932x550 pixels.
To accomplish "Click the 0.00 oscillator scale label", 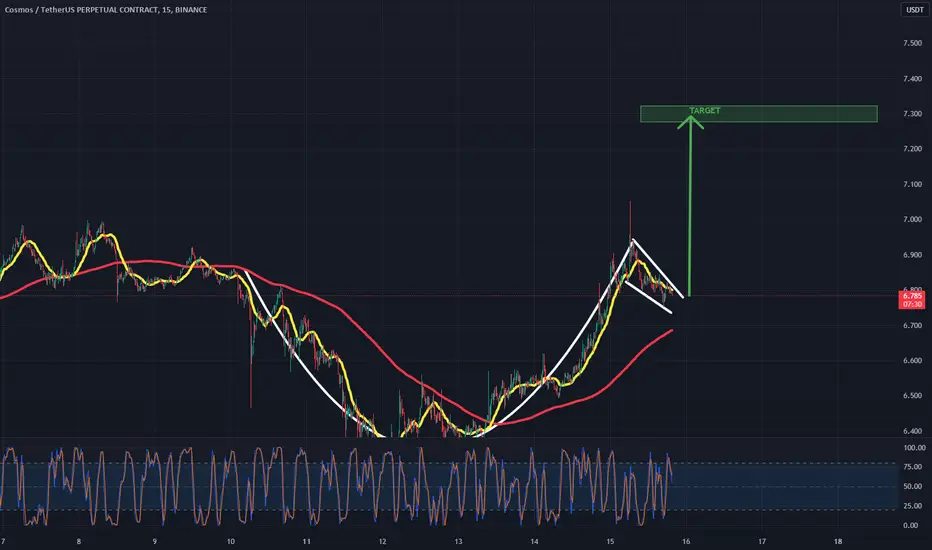I will [x=911, y=526].
